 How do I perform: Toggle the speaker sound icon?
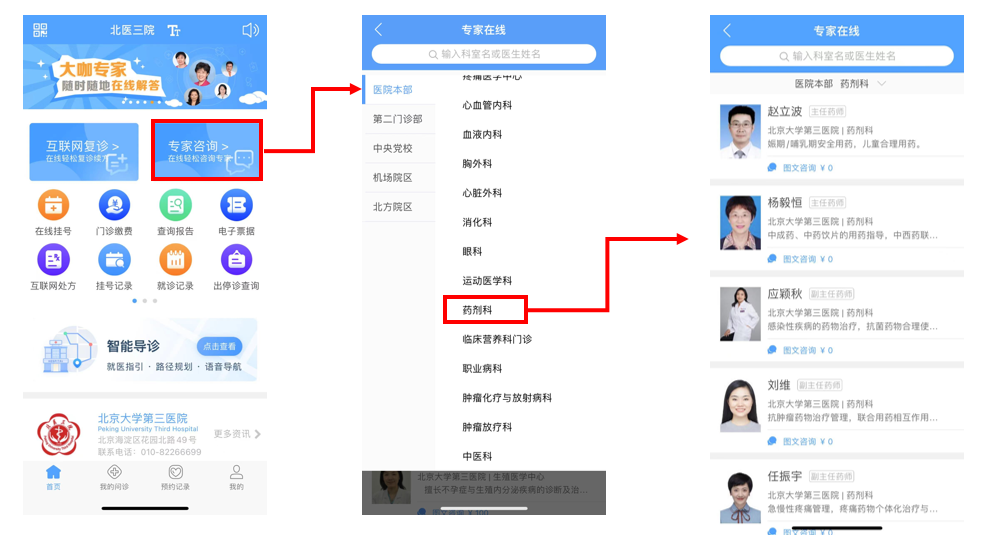pyautogui.click(x=250, y=30)
